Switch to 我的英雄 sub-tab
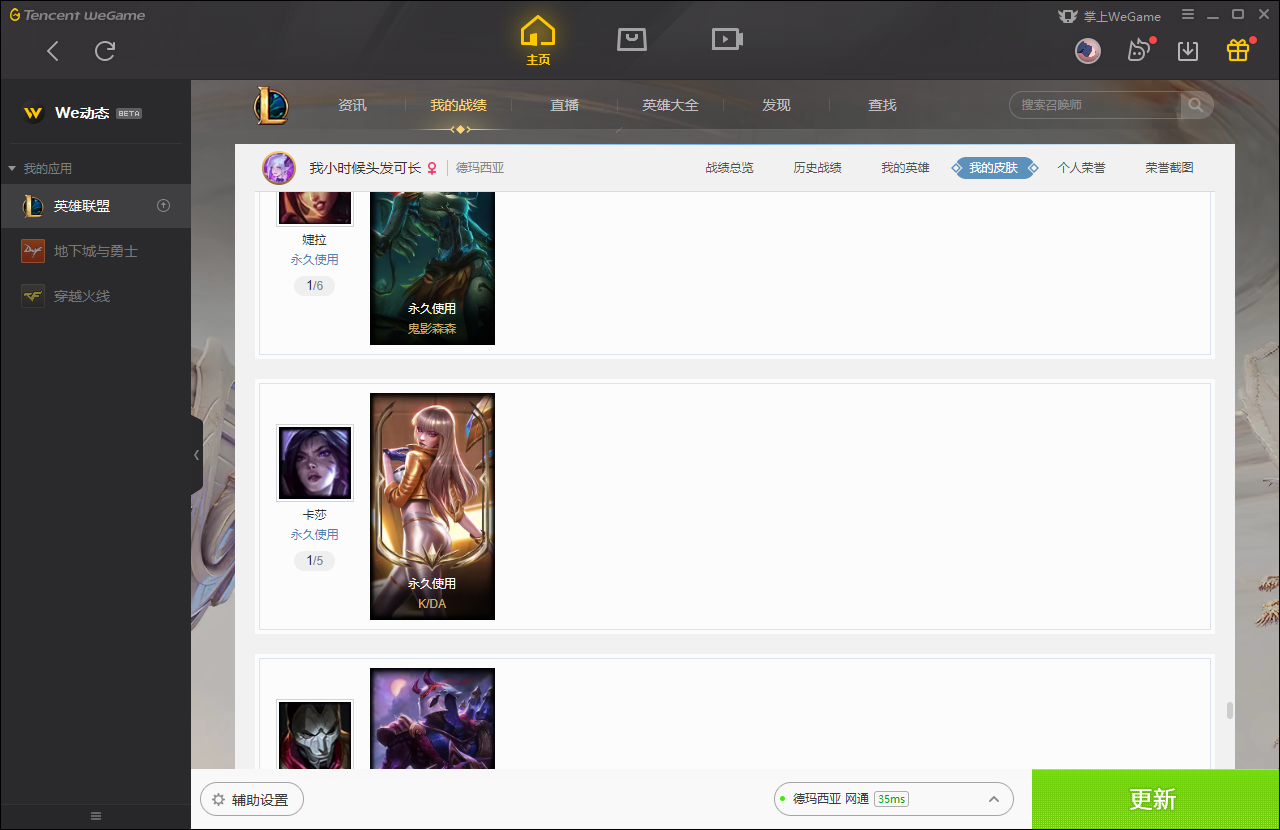 click(905, 168)
